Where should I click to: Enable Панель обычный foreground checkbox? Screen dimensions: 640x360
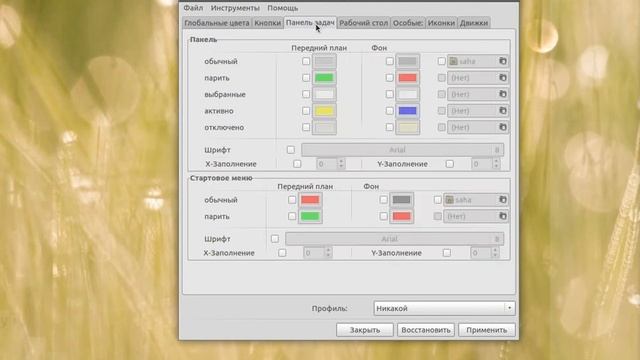click(306, 61)
